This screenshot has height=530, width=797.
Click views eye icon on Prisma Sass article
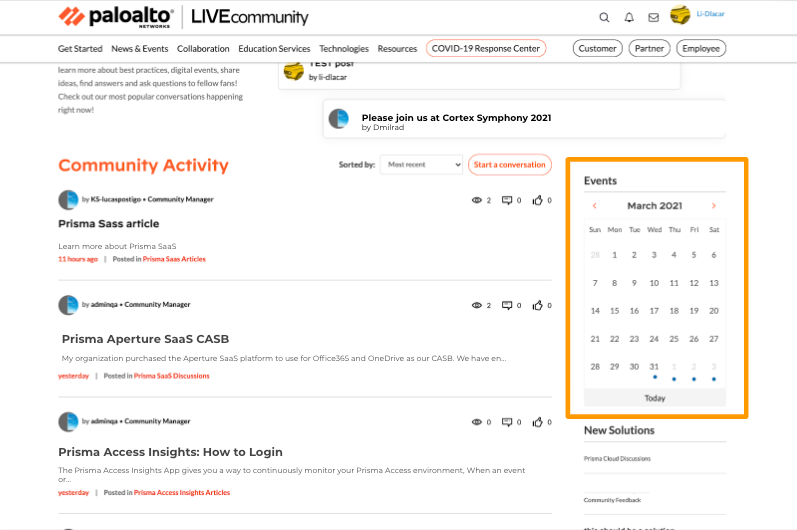476,200
